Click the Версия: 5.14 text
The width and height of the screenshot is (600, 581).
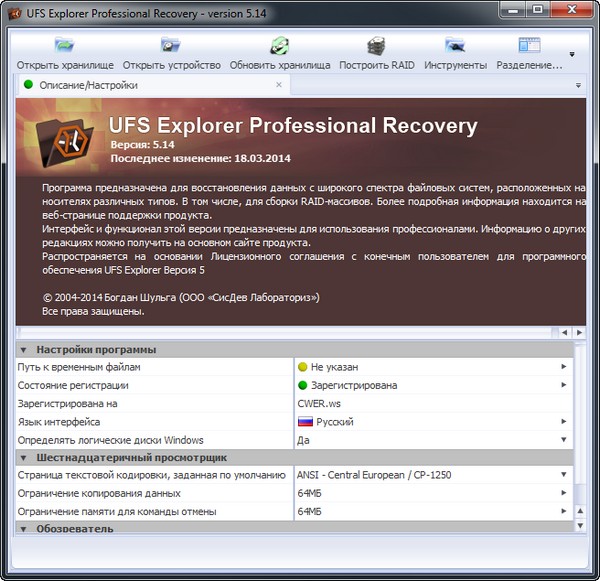click(142, 145)
